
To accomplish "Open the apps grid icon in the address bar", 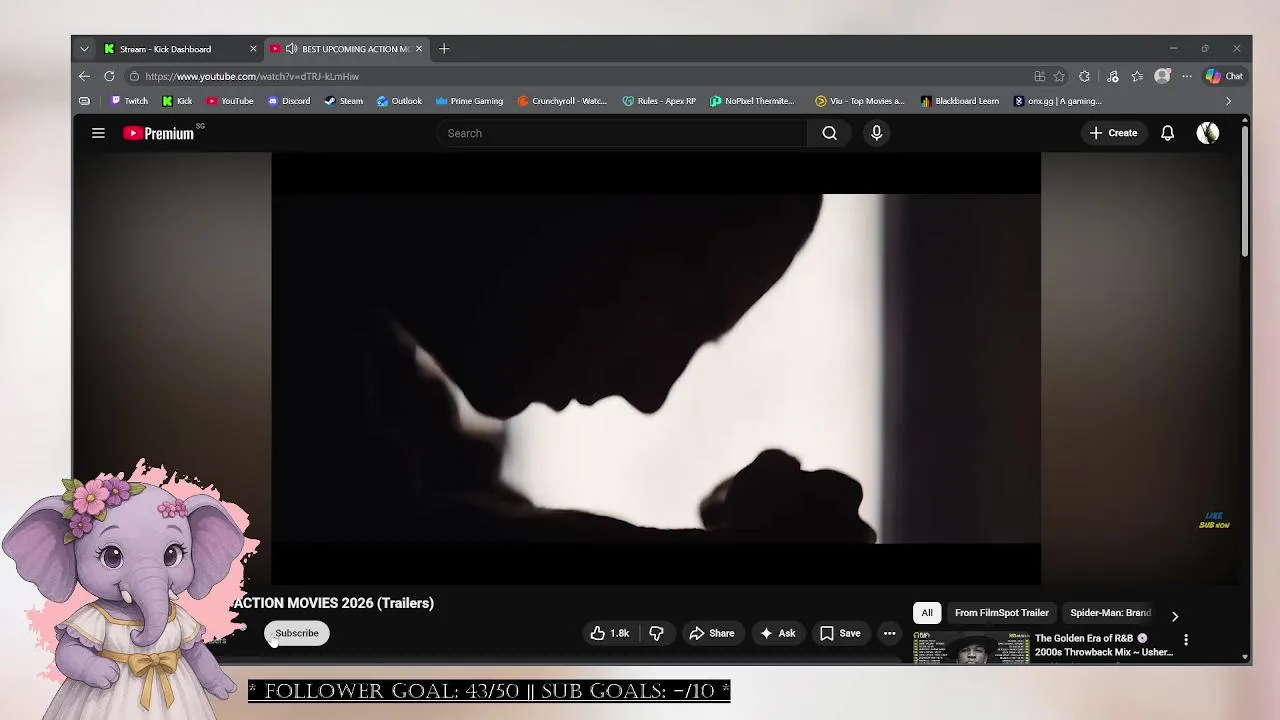I will [x=1039, y=76].
